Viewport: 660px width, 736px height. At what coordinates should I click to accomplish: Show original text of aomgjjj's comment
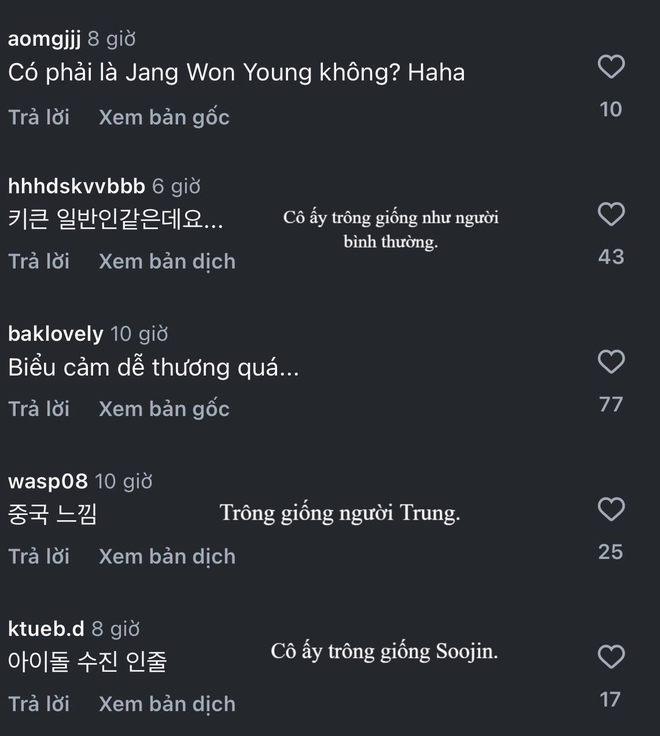click(164, 117)
